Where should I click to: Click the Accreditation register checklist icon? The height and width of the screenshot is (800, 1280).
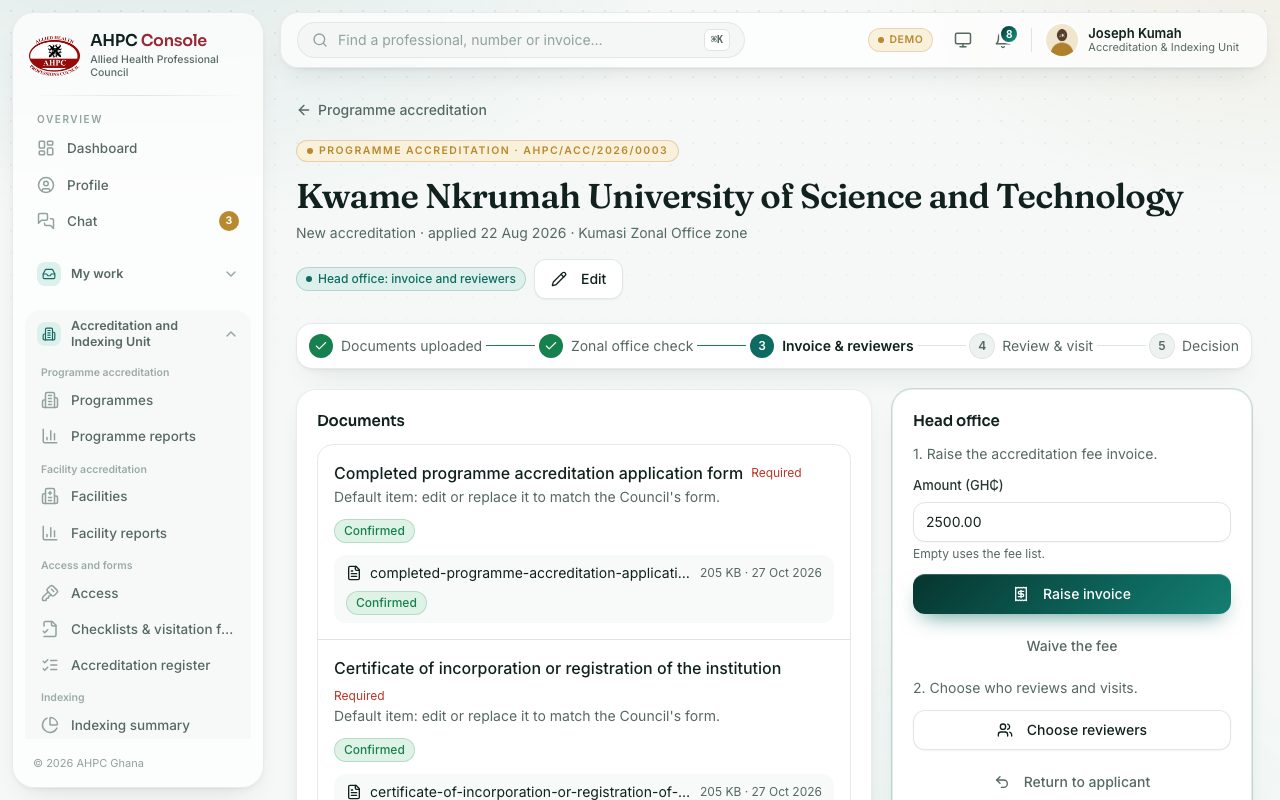tap(50, 665)
